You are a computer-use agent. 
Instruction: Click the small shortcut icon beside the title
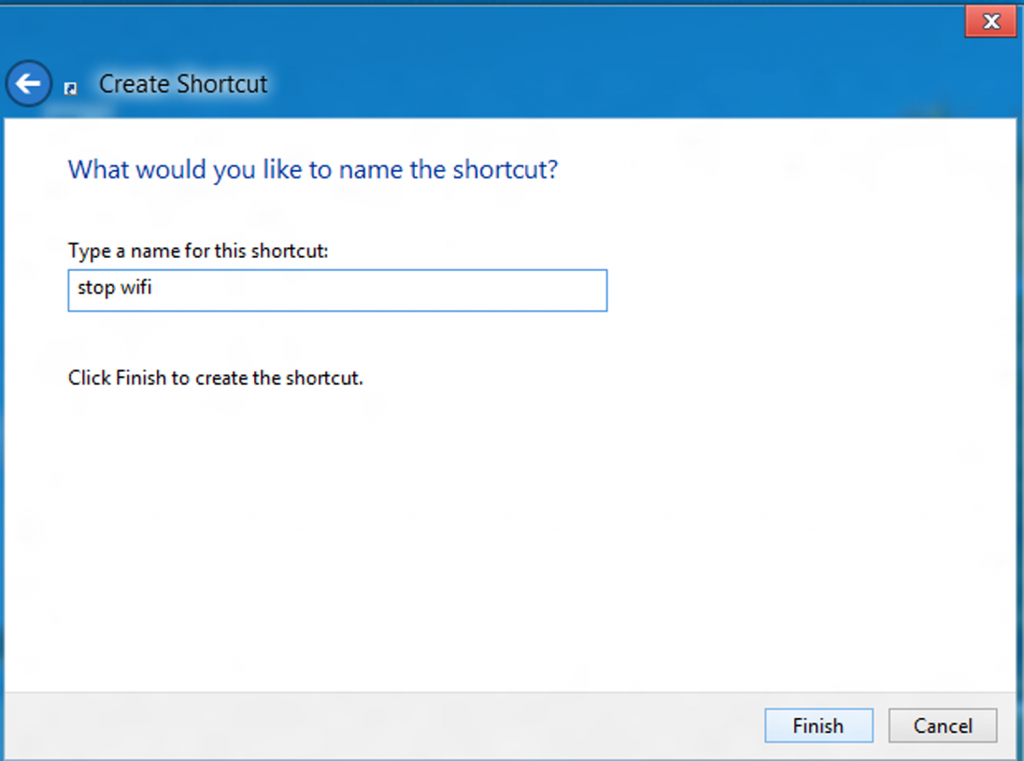70,88
